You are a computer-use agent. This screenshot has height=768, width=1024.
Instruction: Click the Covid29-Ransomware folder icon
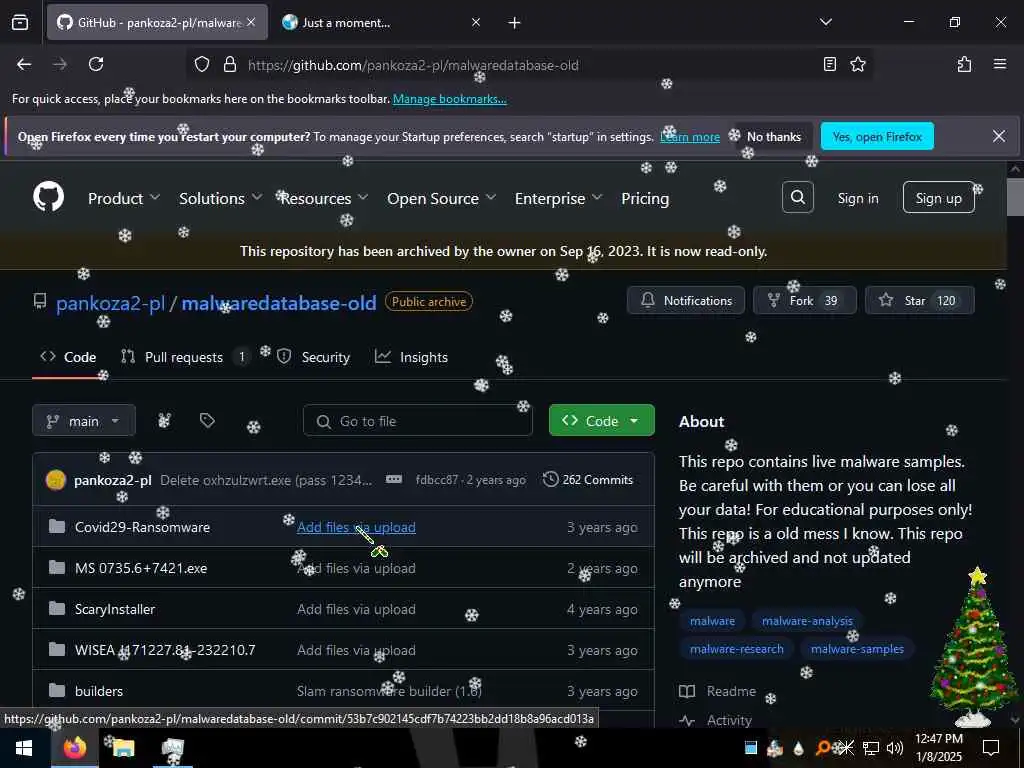pos(57,526)
